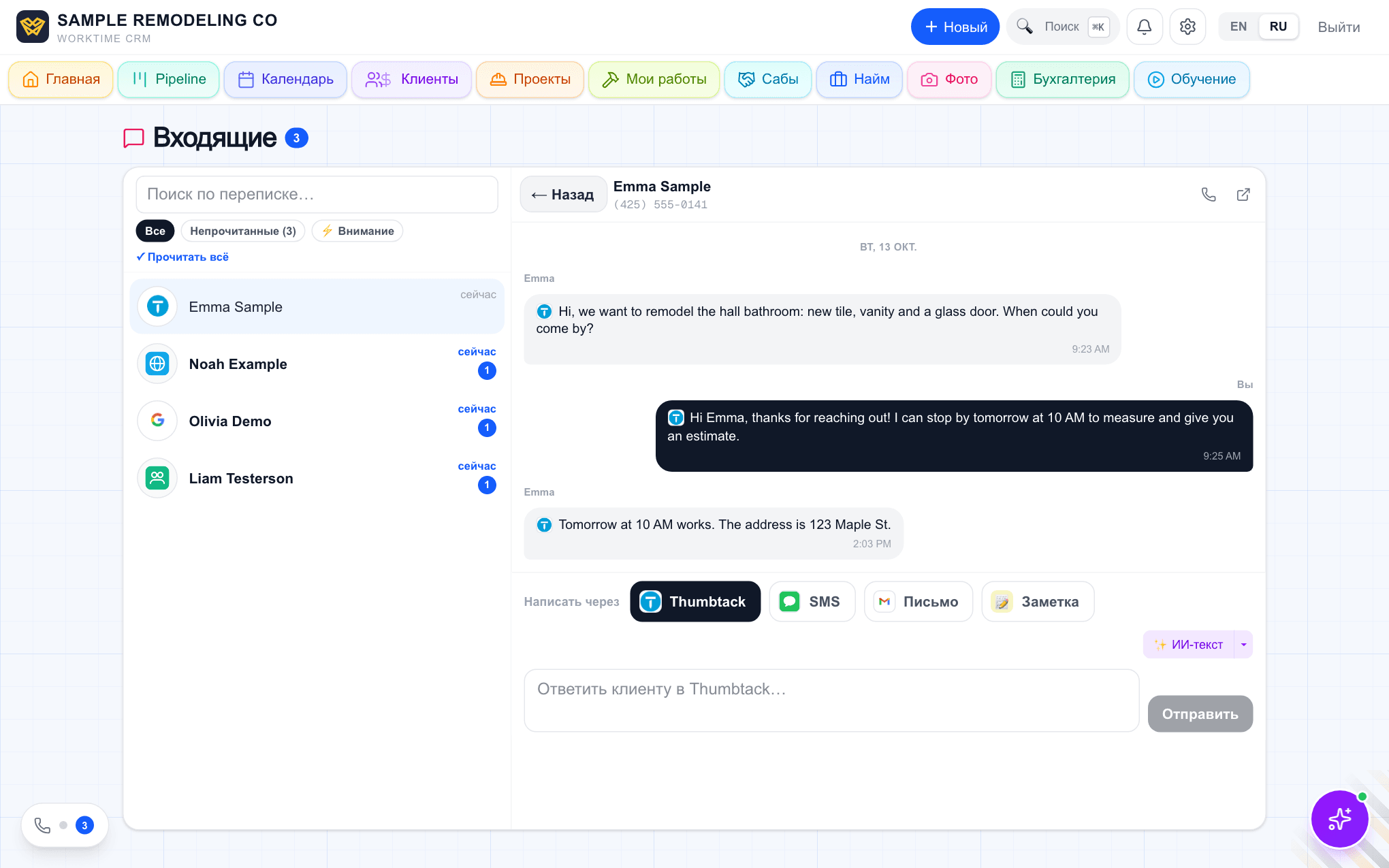Open settings gear icon
Image resolution: width=1389 pixels, height=868 pixels.
click(1188, 27)
